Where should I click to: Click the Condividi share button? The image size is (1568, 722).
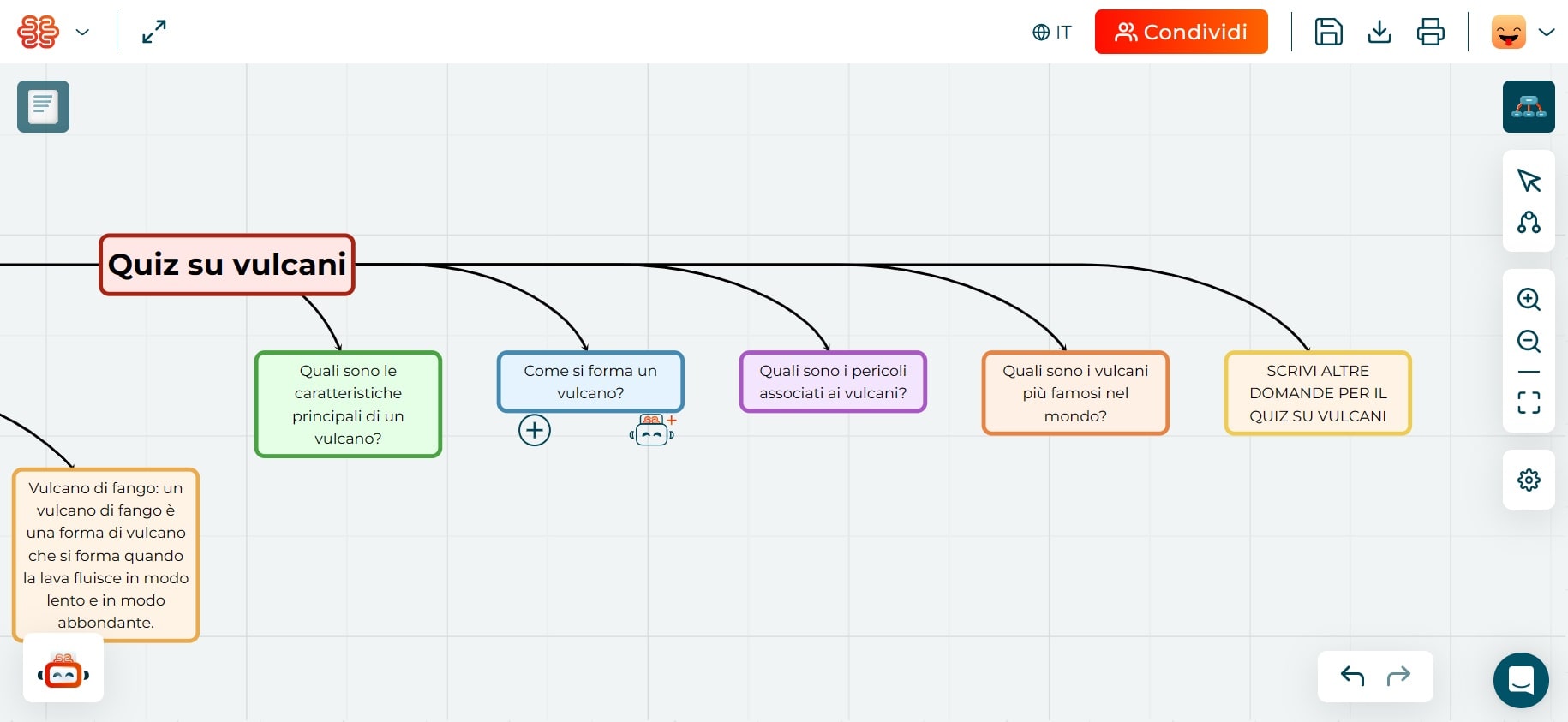pyautogui.click(x=1181, y=32)
